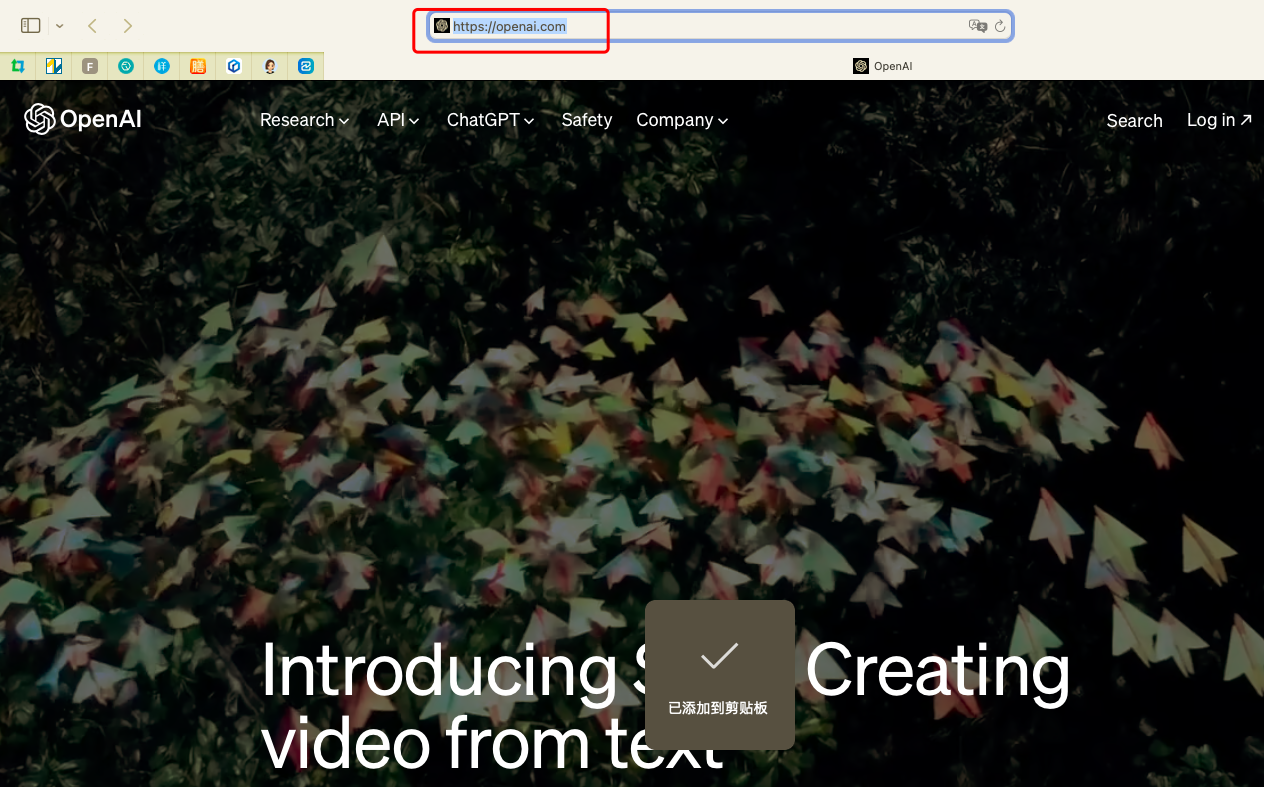Toggle the Safari sidebar
1264x787 pixels.
pos(30,26)
